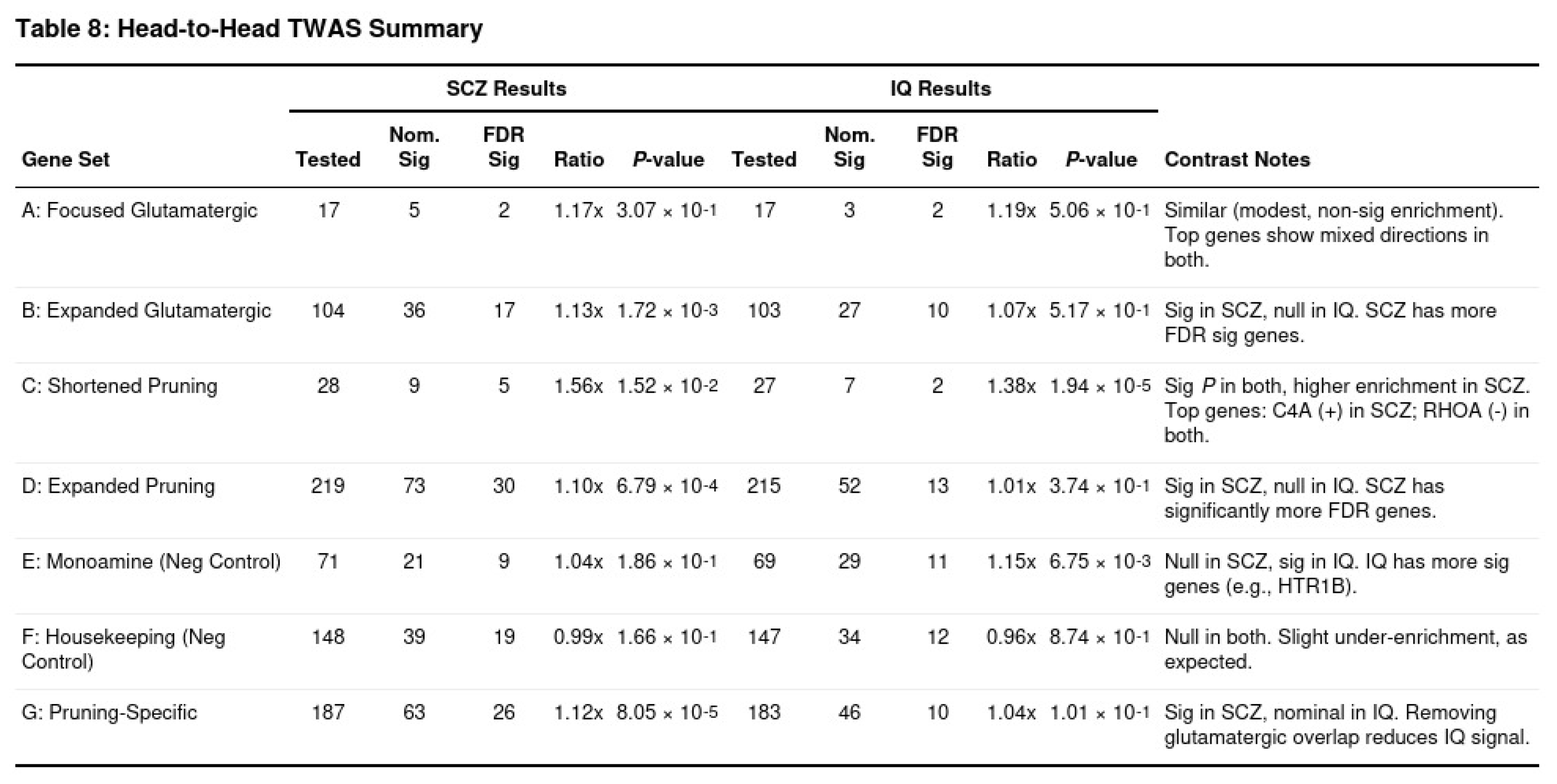Click the note mentioning HTR1B
This screenshot has width=1557, height=784.
1336,574
